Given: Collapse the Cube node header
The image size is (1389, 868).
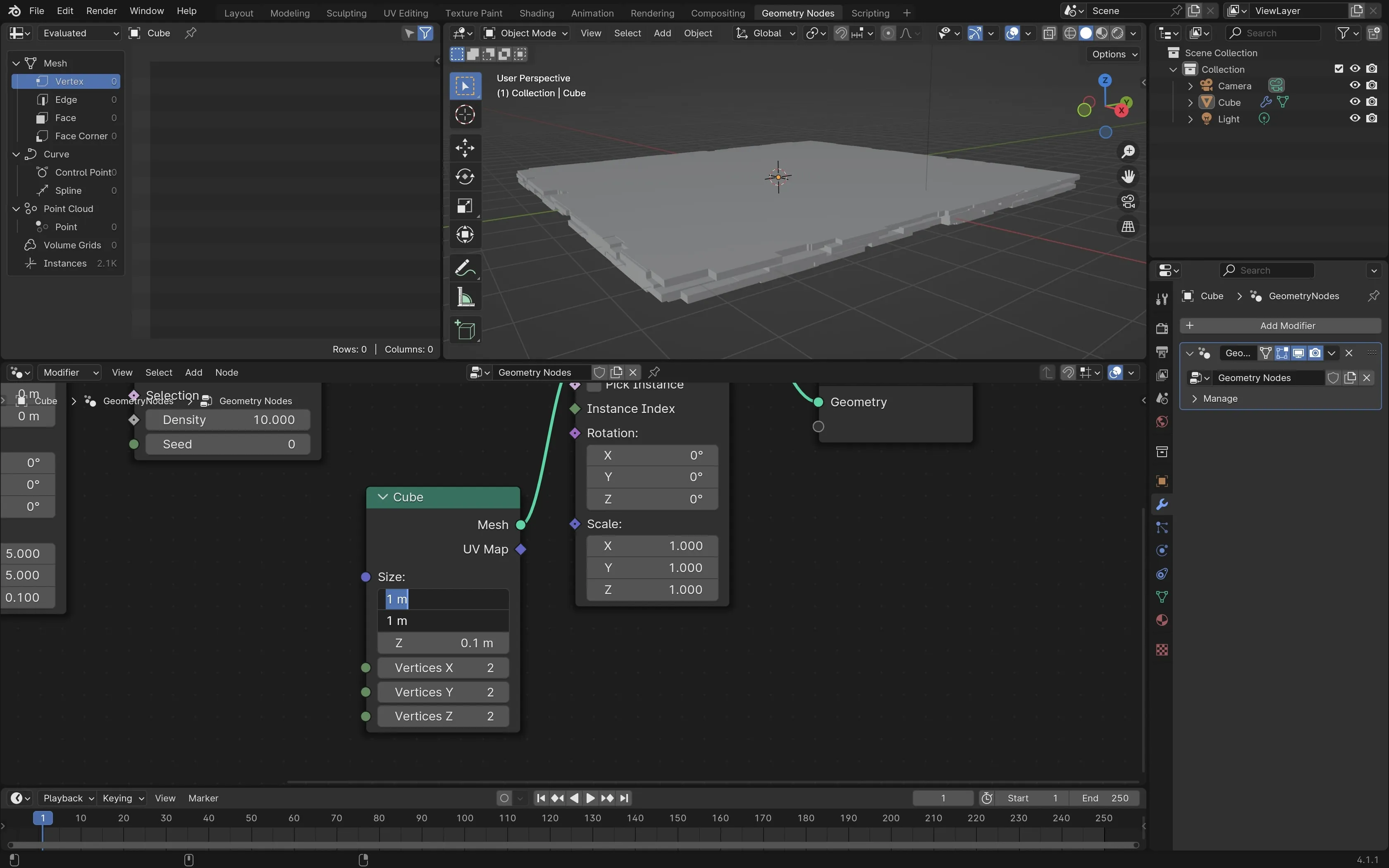Looking at the screenshot, I should pyautogui.click(x=383, y=497).
